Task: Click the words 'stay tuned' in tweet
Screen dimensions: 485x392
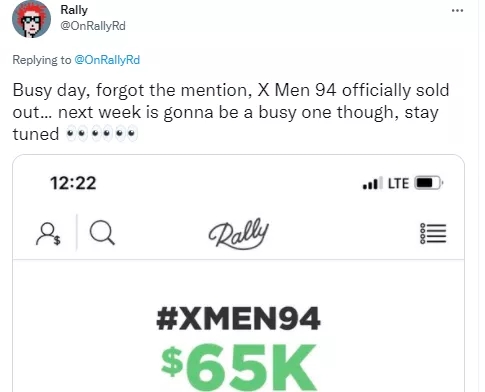Action: click(x=226, y=123)
